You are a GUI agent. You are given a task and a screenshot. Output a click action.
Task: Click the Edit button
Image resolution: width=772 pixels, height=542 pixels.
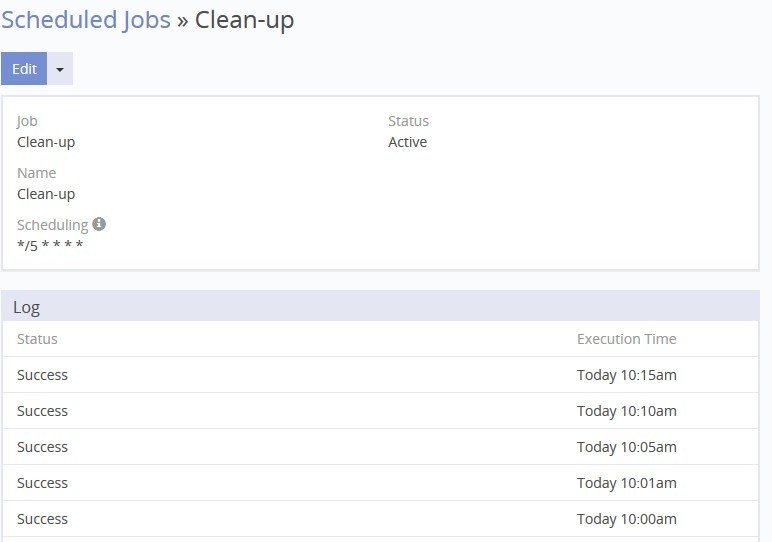(x=24, y=69)
